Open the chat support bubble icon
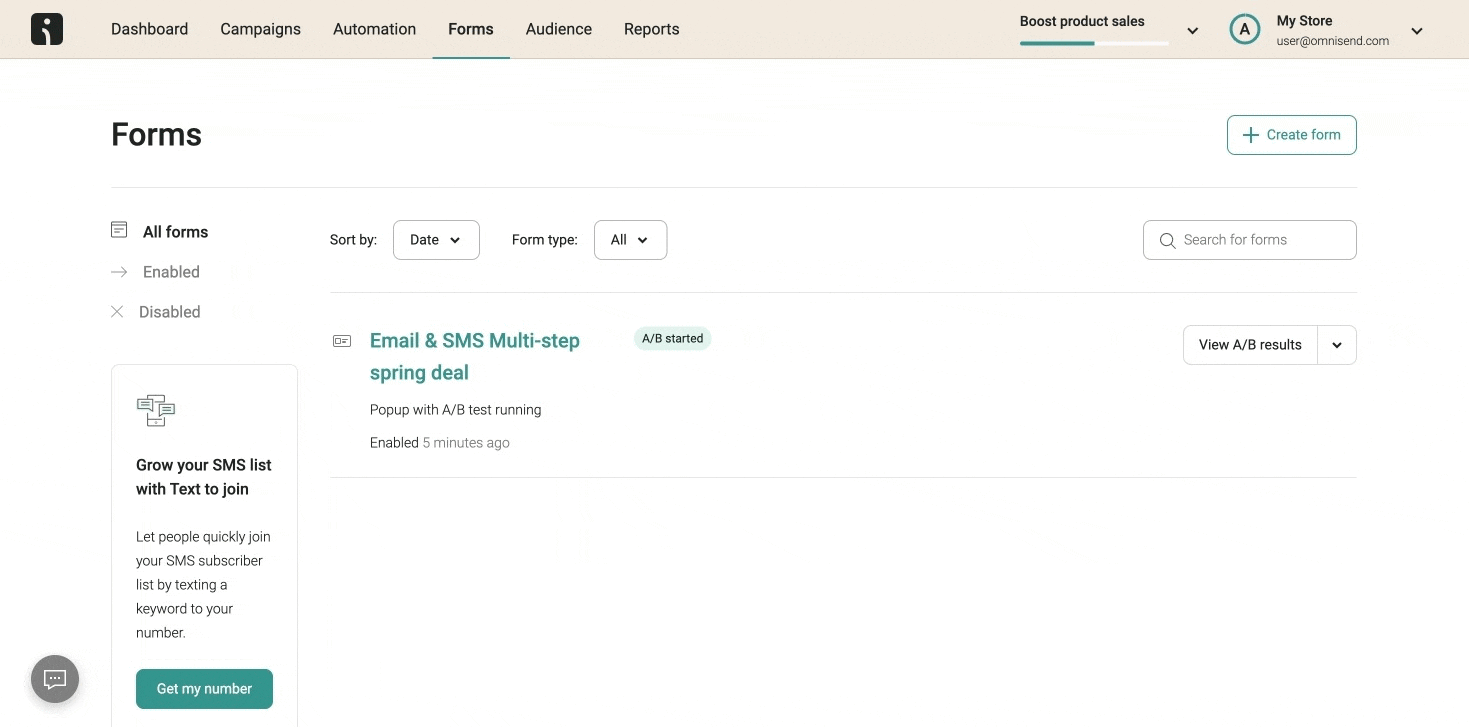This screenshot has height=727, width=1469. (x=55, y=679)
